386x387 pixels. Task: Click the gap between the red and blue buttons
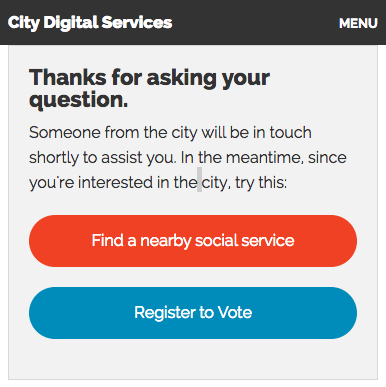click(x=193, y=277)
